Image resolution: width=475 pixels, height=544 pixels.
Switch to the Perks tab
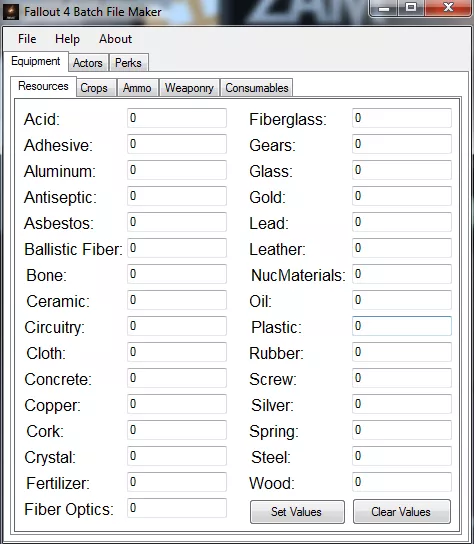(128, 63)
